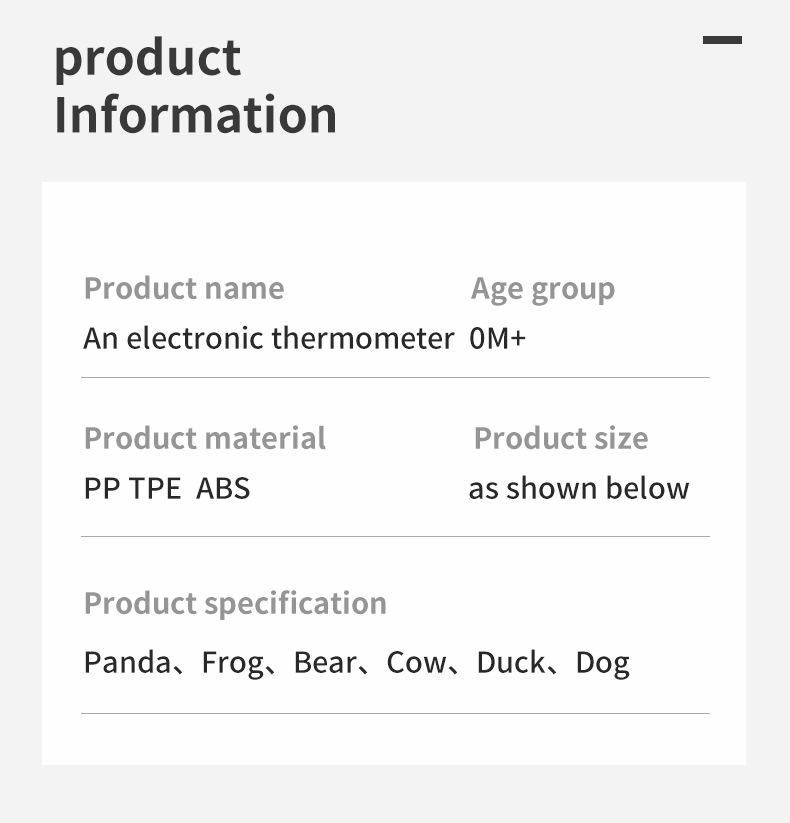The image size is (790, 823).
Task: Click 'as shown below' size text
Action: click(x=578, y=489)
